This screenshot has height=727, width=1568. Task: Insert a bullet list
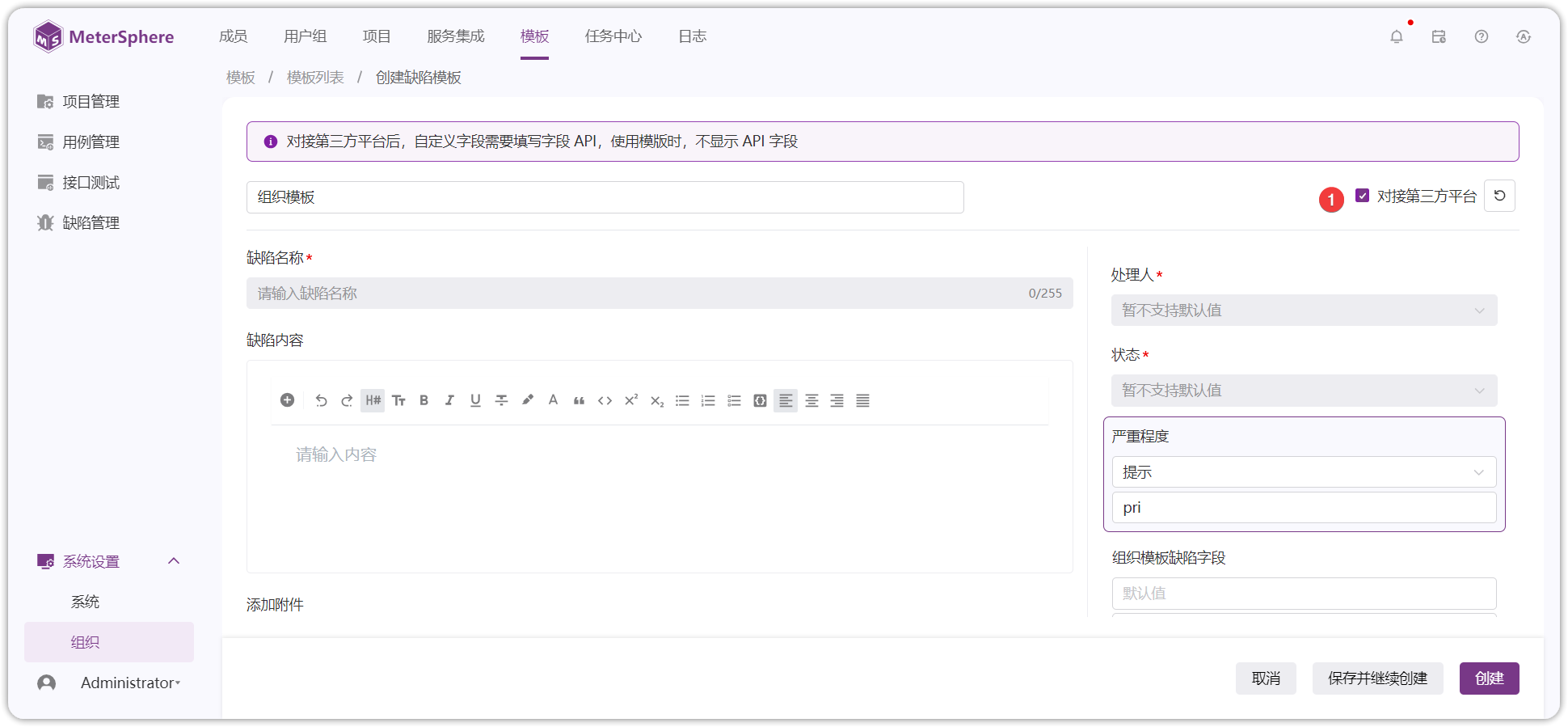coord(682,400)
